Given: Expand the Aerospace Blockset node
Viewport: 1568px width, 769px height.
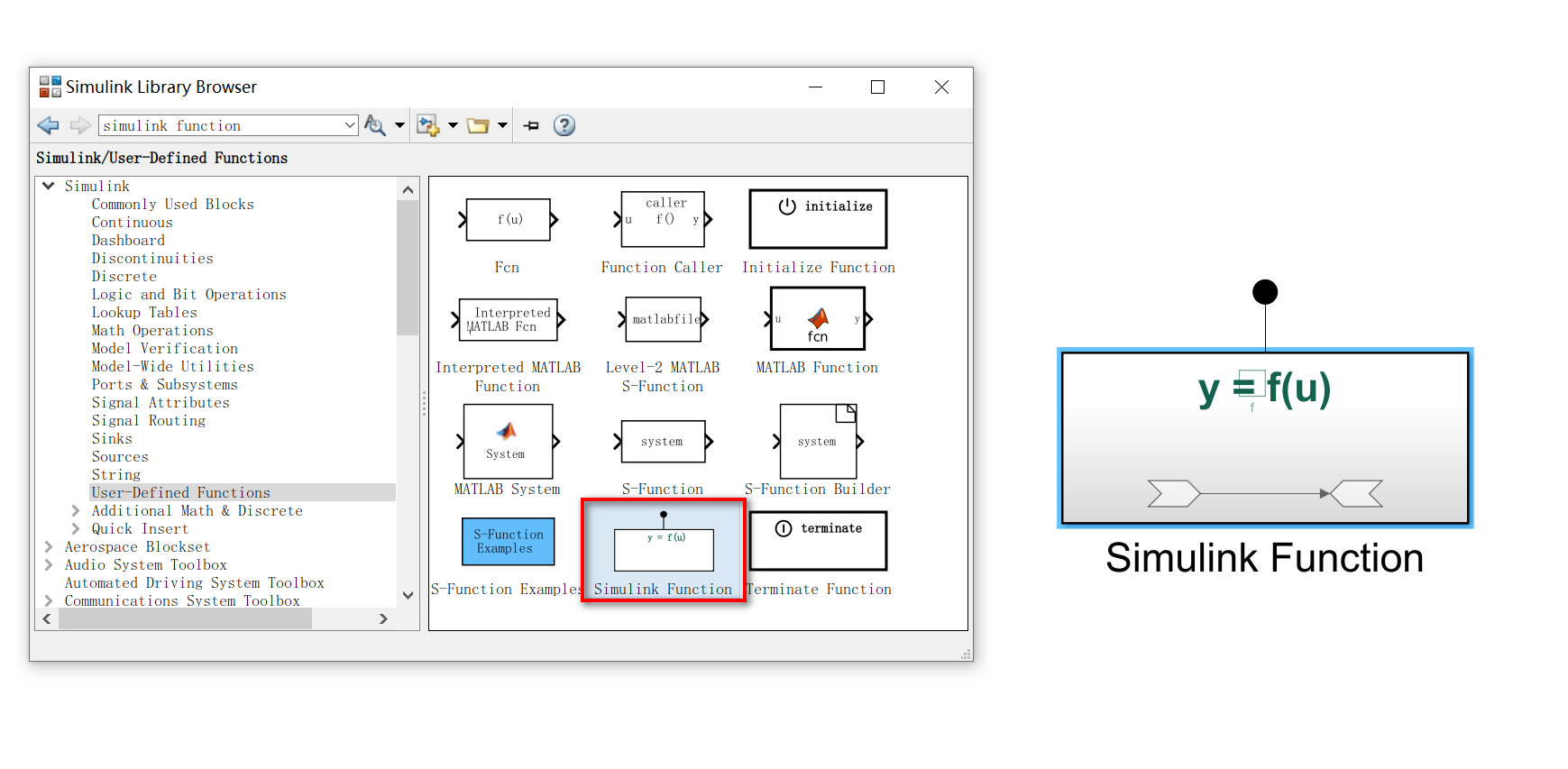Looking at the screenshot, I should [49, 546].
